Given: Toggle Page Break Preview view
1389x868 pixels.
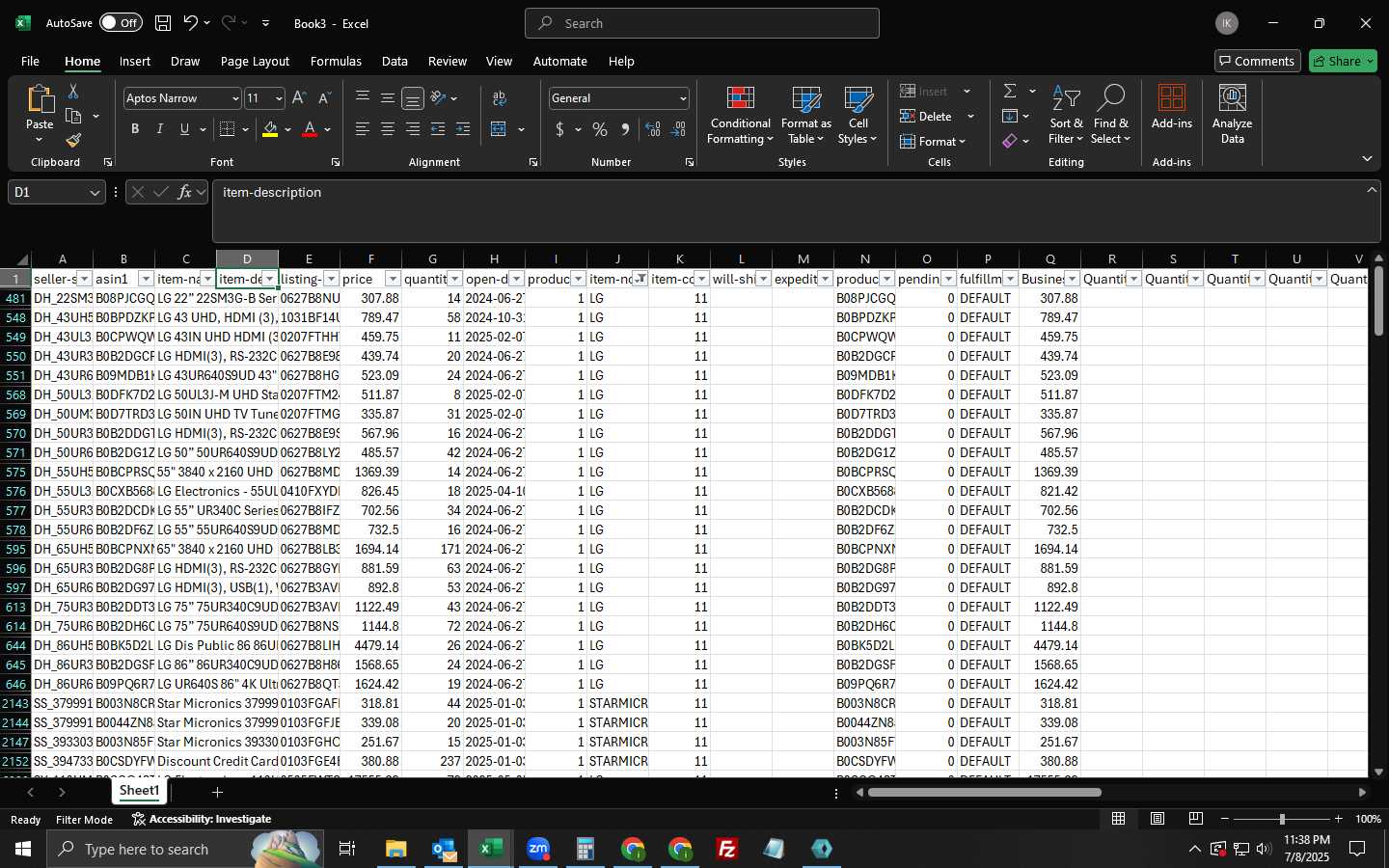Looking at the screenshot, I should pos(1196,819).
